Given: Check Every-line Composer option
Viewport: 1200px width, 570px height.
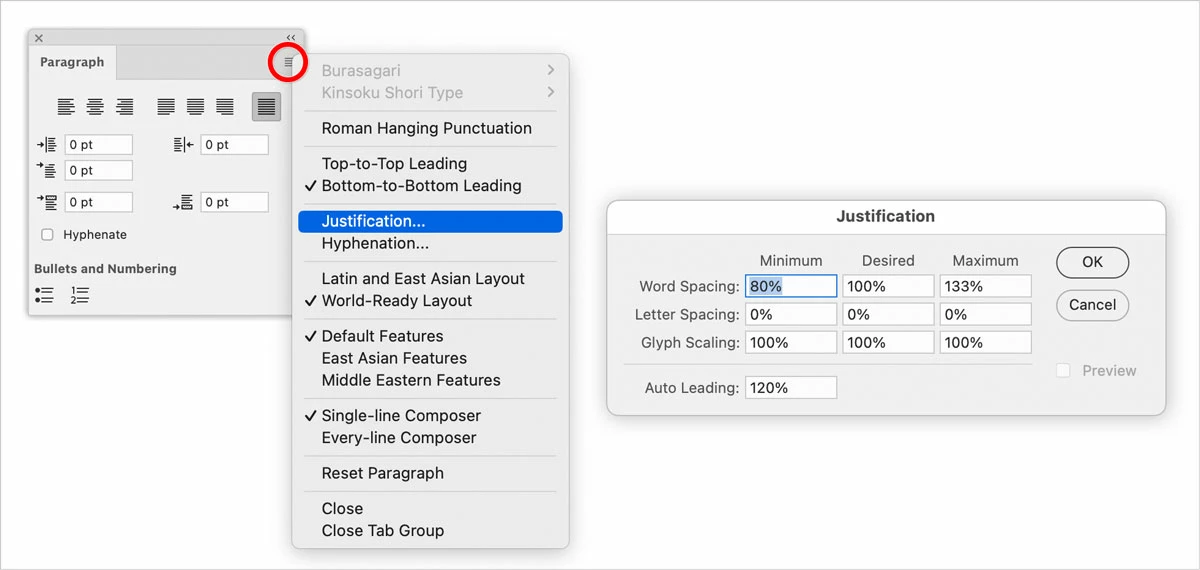Looking at the screenshot, I should pos(399,438).
